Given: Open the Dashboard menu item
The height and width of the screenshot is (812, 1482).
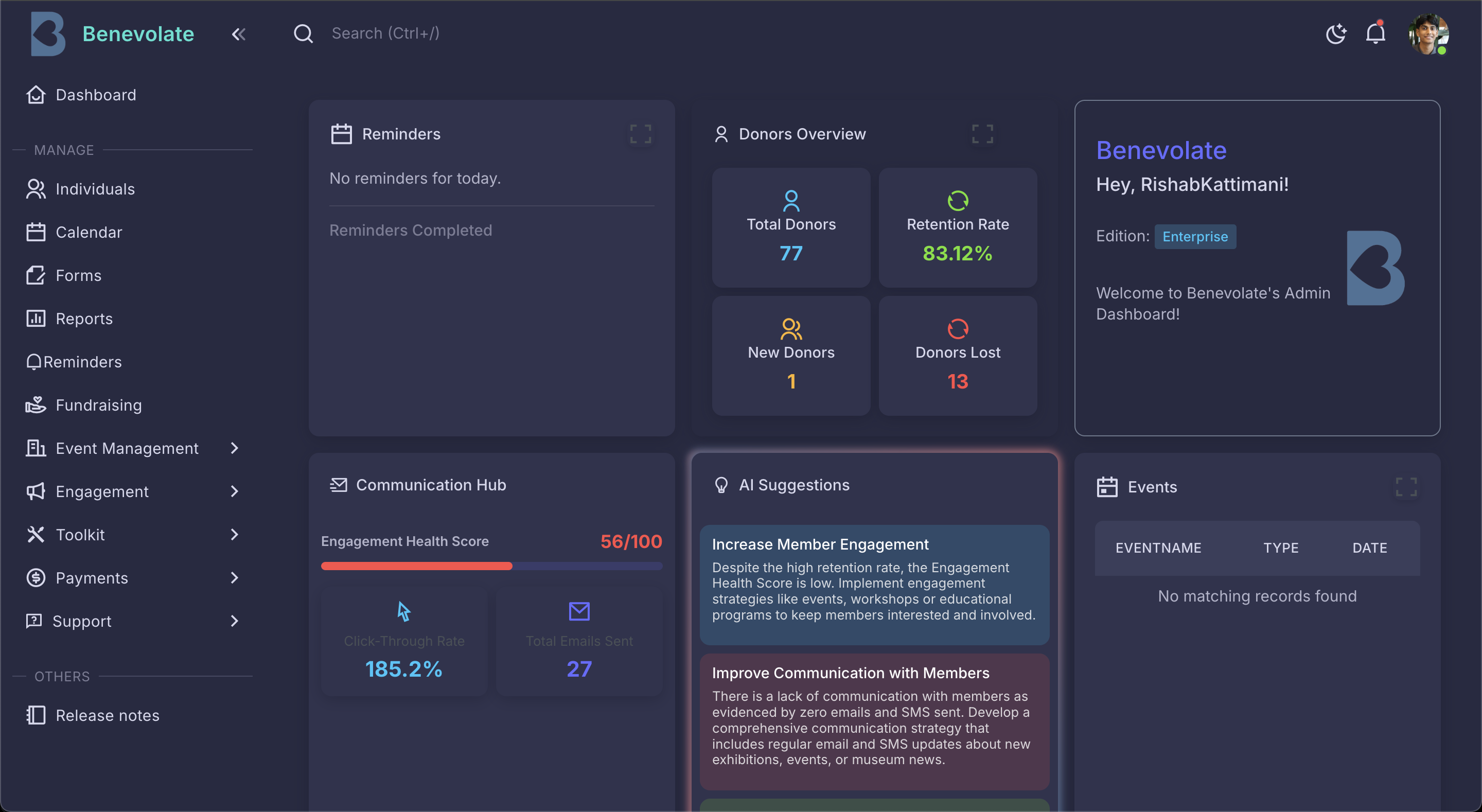Looking at the screenshot, I should pos(96,94).
